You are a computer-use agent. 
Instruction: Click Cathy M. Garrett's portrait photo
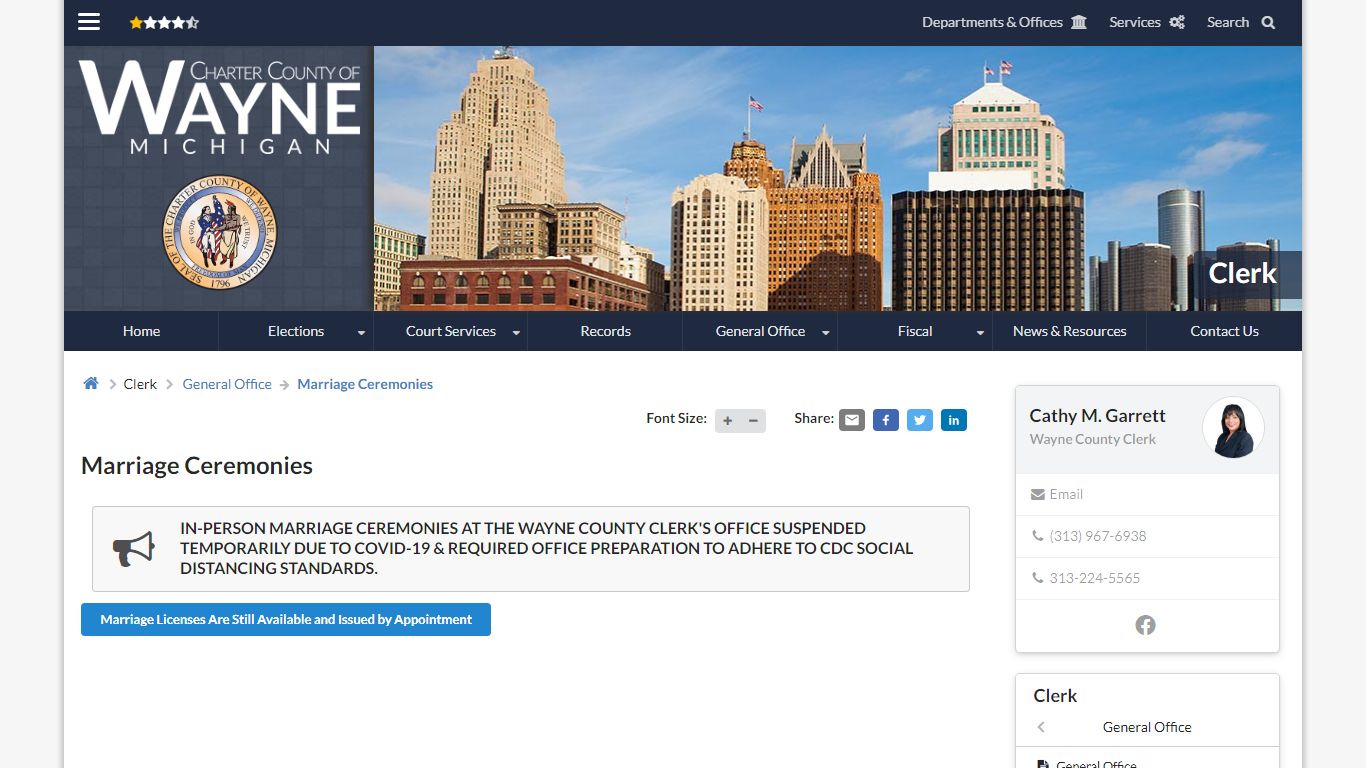pos(1233,428)
